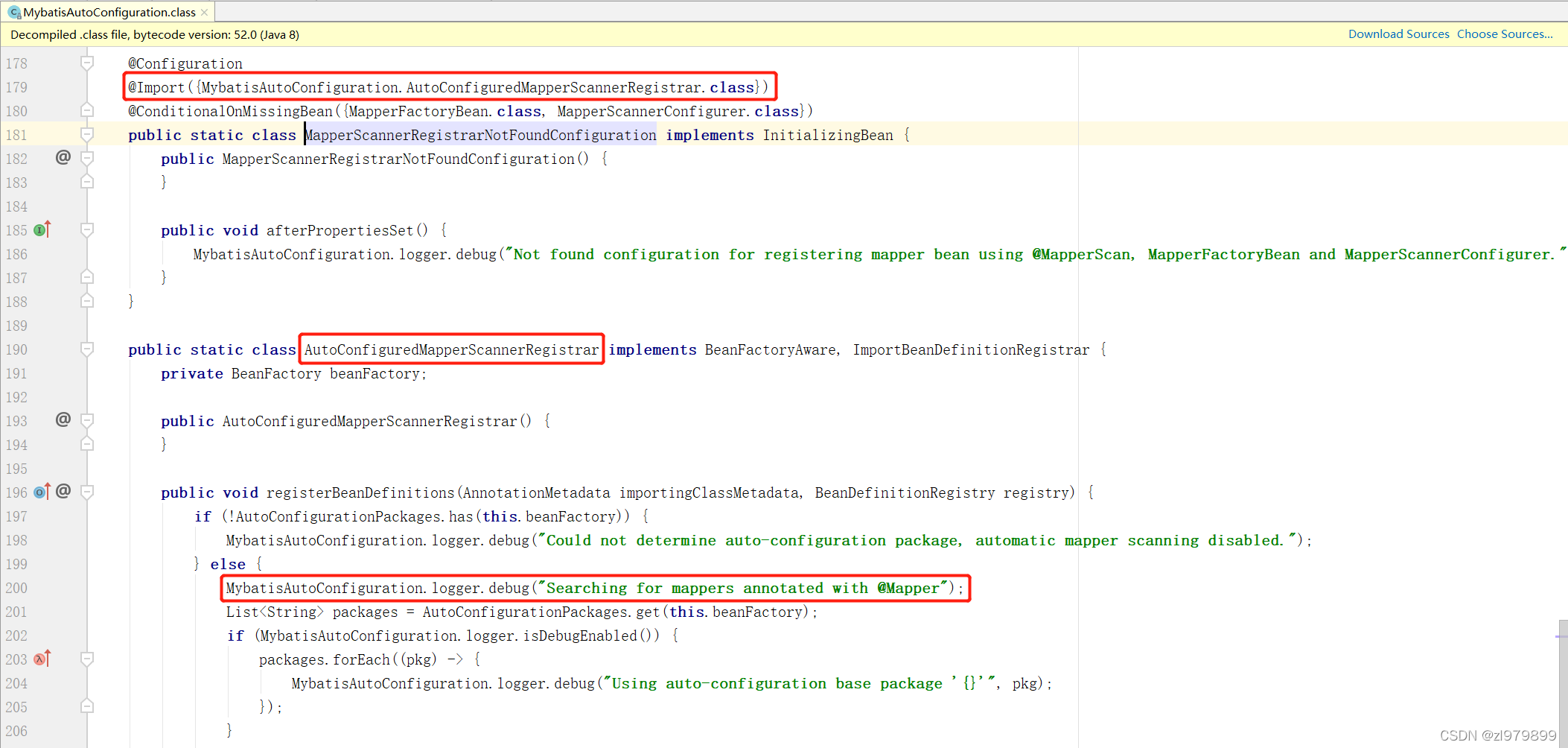Image resolution: width=1568 pixels, height=748 pixels.
Task: Collapse AutoConfiguredMapperScannerRegistrar class fold at line 190
Action: [87, 349]
